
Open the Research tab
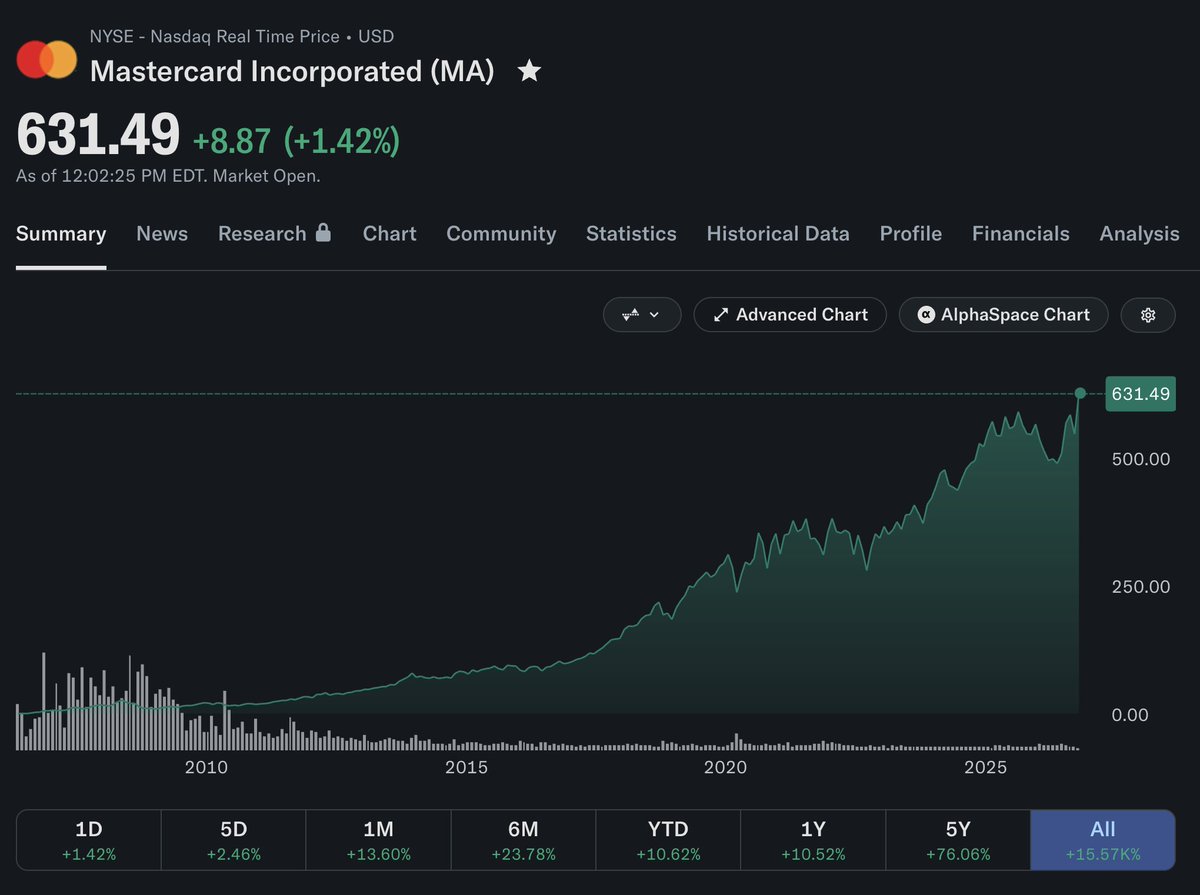[262, 233]
